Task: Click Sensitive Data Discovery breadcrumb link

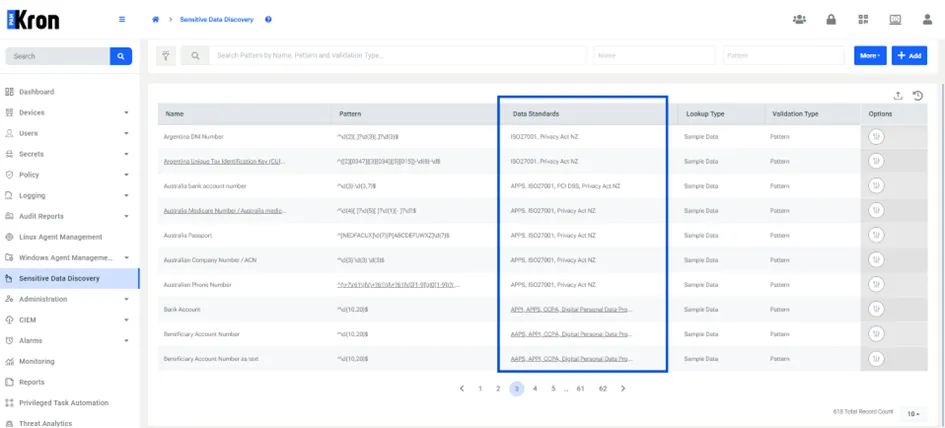Action: click(x=216, y=19)
